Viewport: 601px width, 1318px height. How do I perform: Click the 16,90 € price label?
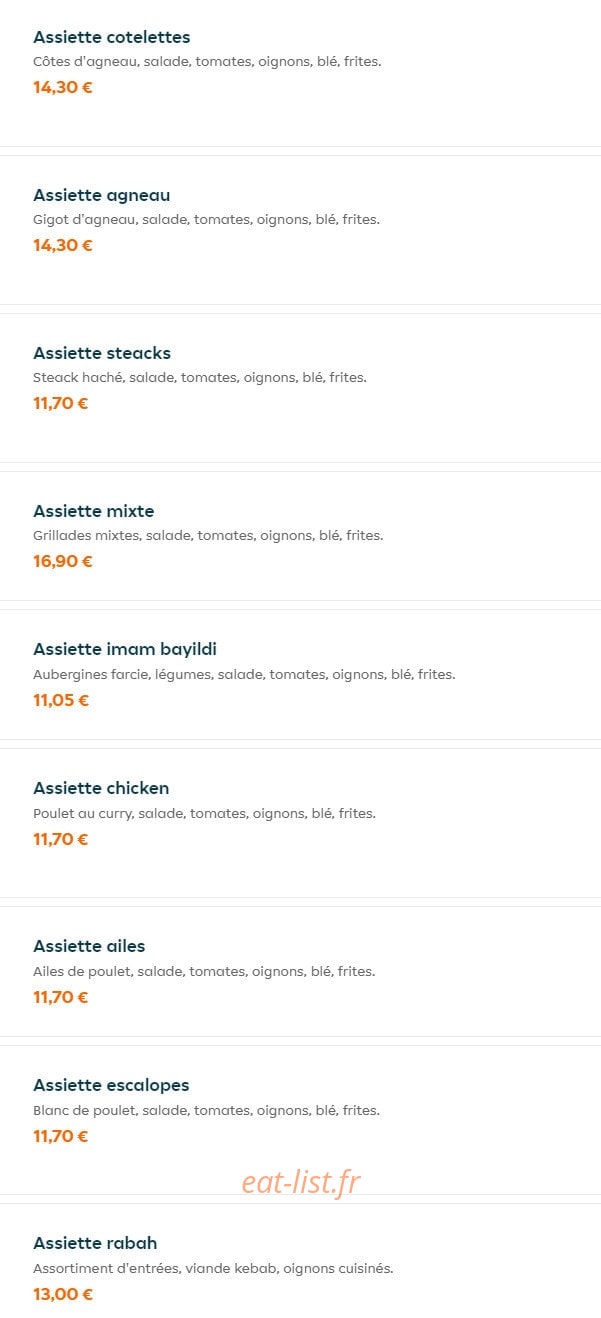click(63, 561)
